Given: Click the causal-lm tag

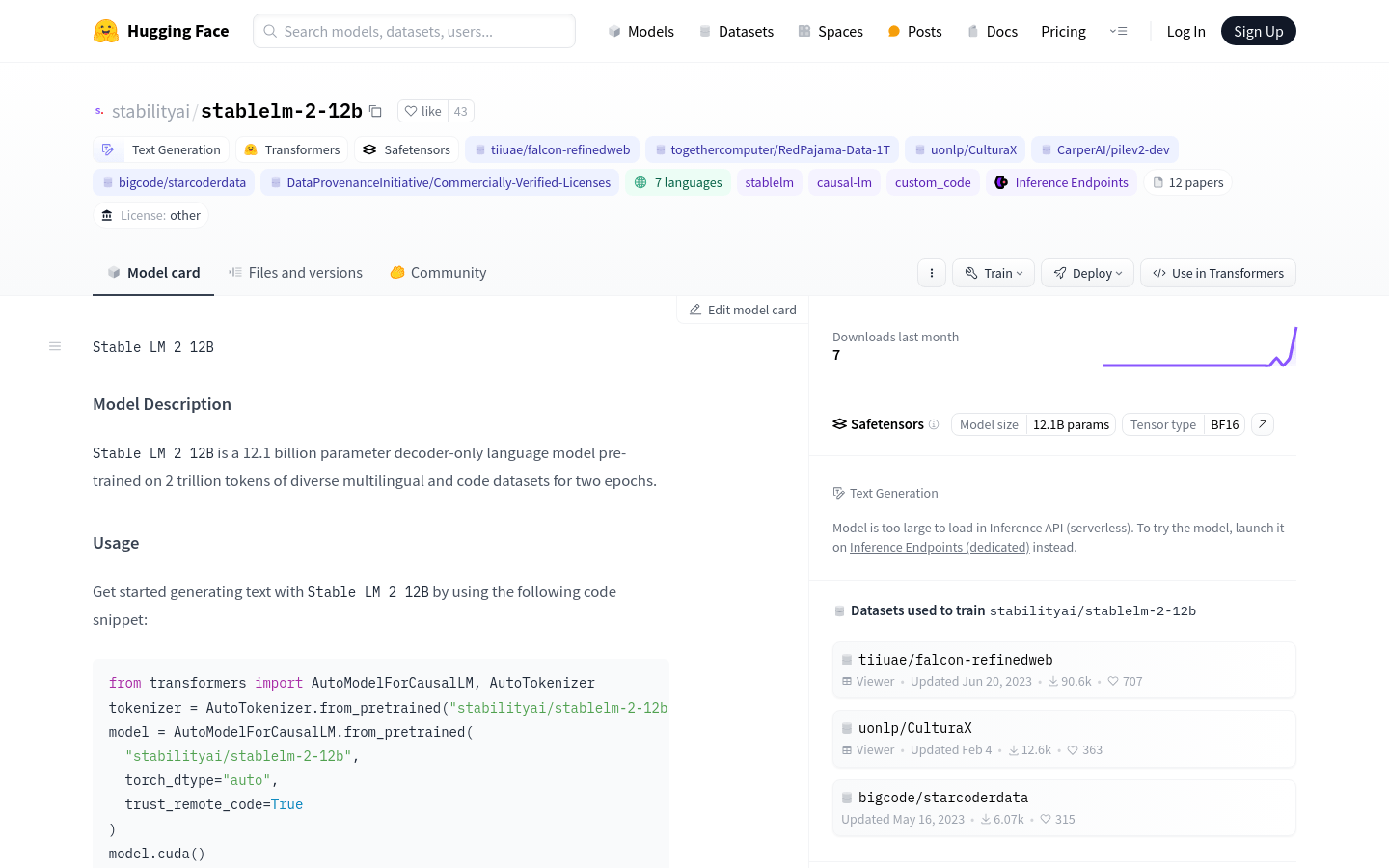Looking at the screenshot, I should click(x=844, y=182).
